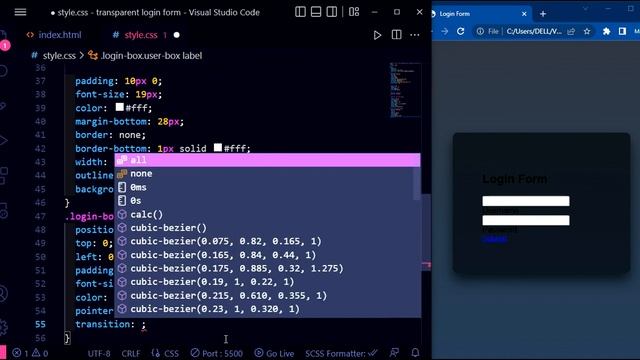Image resolution: width=640 pixels, height=360 pixels.
Task: Pick cubic-bezier(0.19, 1, 0.22, 1)
Action: click(x=267, y=282)
